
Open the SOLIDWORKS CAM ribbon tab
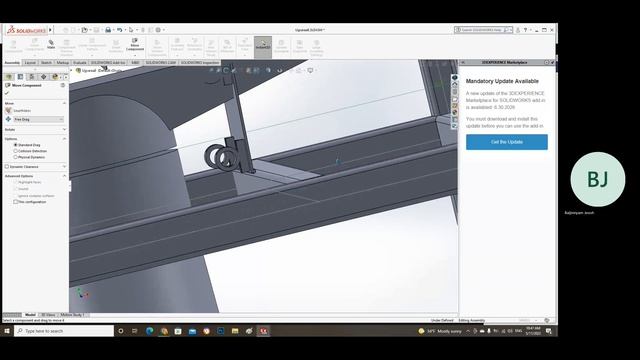tap(160, 62)
